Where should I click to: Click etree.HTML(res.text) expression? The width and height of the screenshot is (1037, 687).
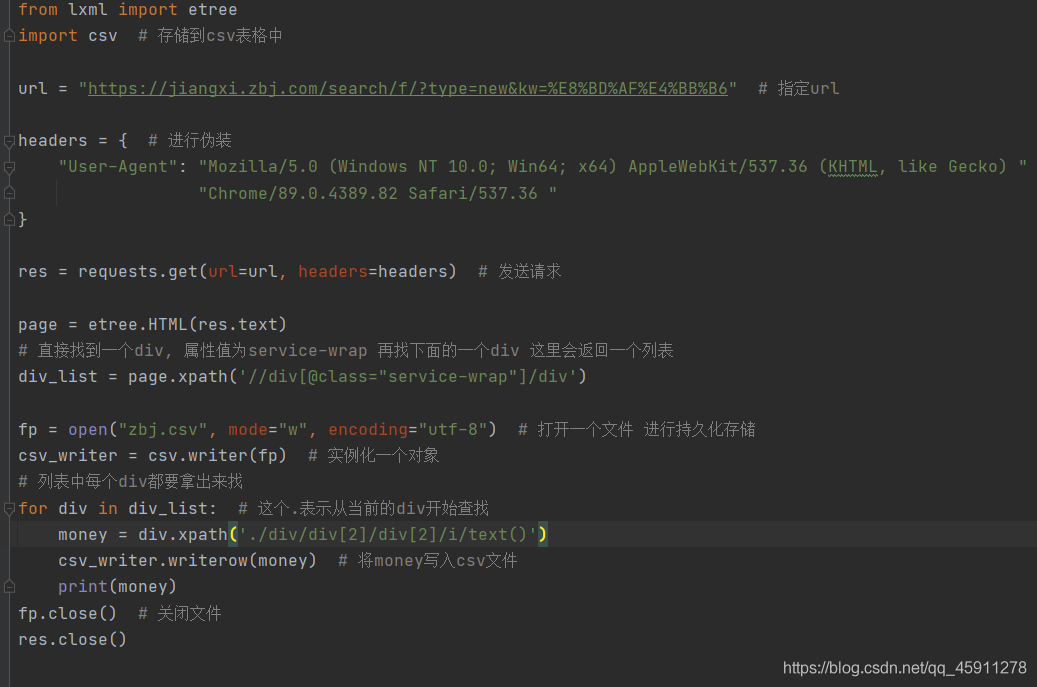click(x=187, y=325)
